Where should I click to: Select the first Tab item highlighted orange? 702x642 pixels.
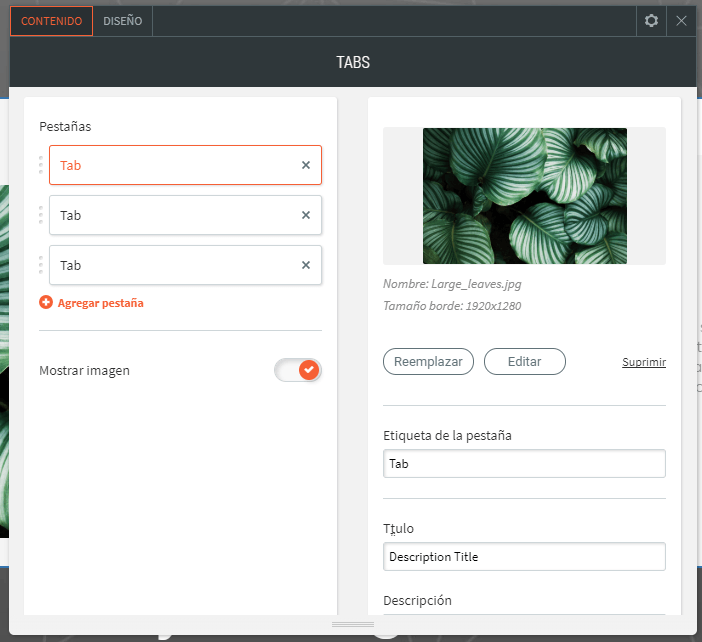[185, 165]
